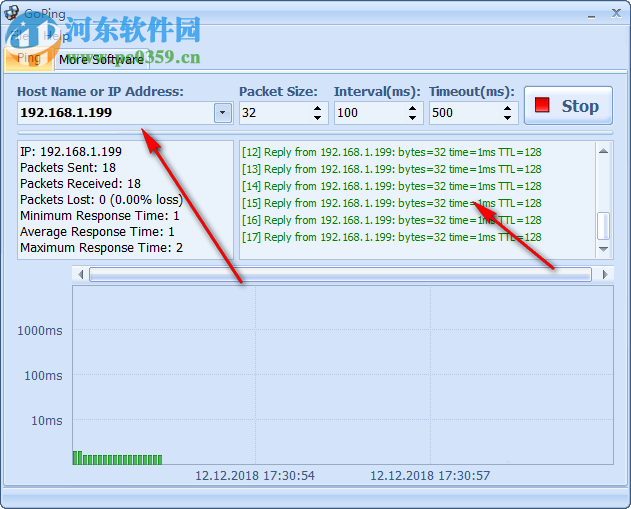The height and width of the screenshot is (509, 631).
Task: Increase Interval value with up arrow
Action: tap(412, 108)
